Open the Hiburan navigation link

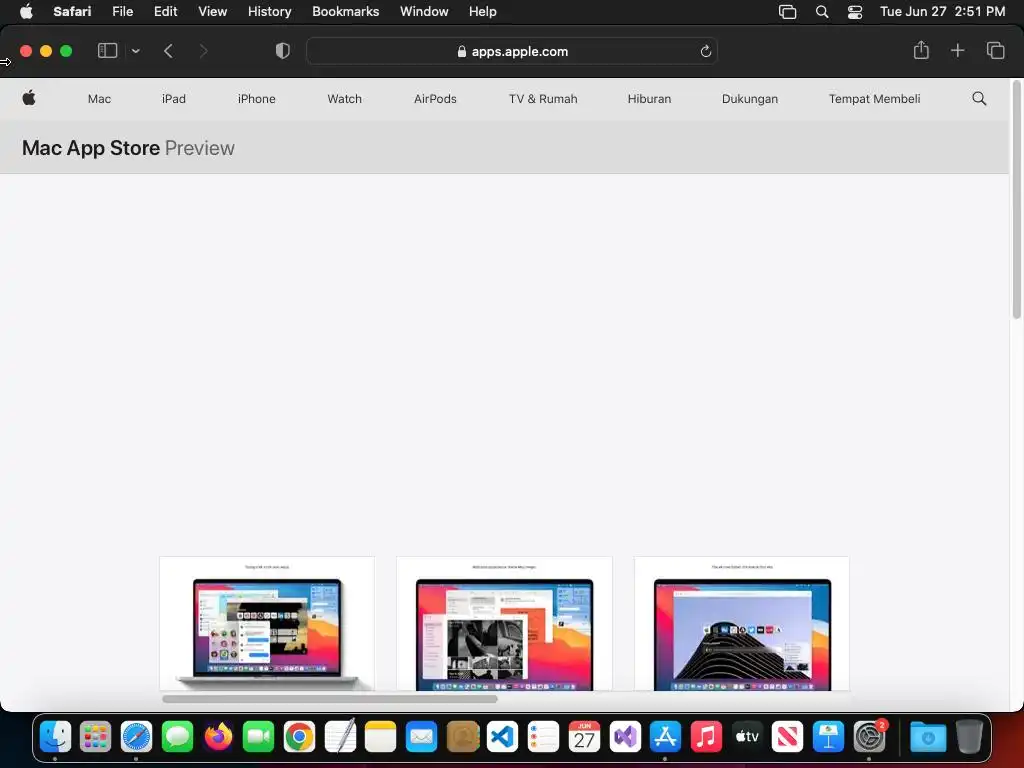649,99
